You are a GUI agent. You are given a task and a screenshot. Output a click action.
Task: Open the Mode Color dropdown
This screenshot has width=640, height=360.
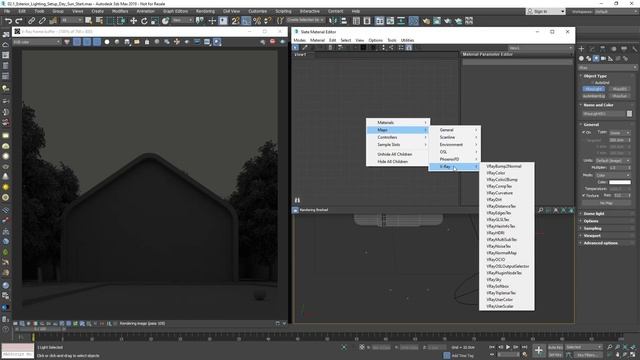click(613, 175)
